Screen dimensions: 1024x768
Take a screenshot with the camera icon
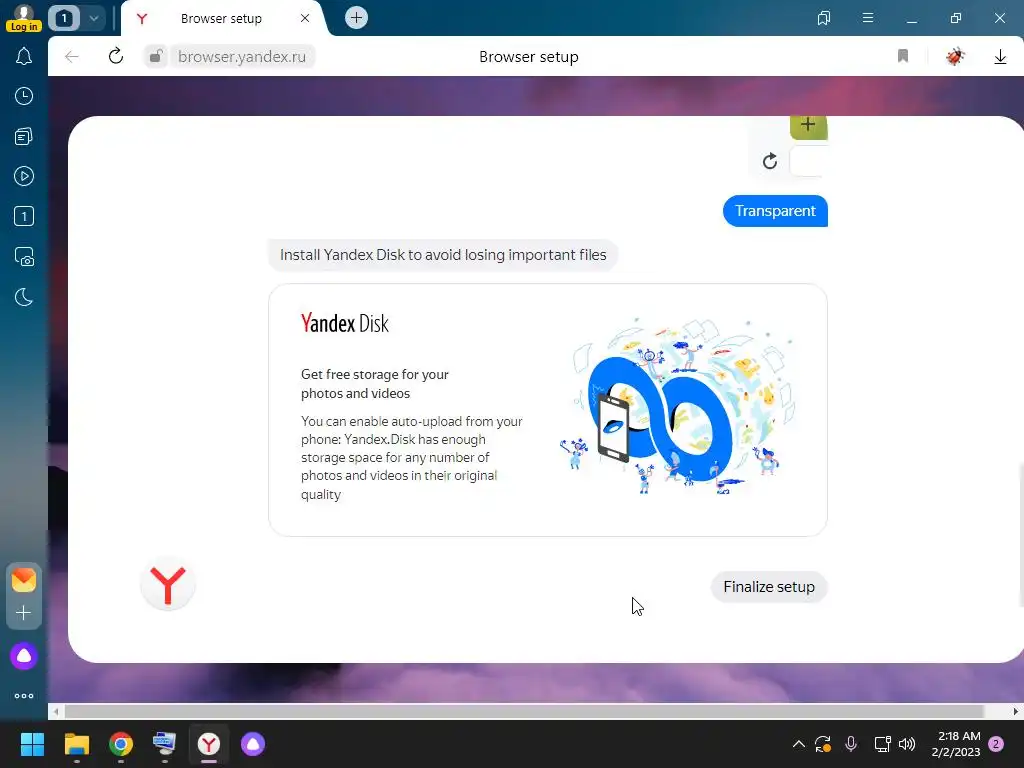pyautogui.click(x=24, y=257)
